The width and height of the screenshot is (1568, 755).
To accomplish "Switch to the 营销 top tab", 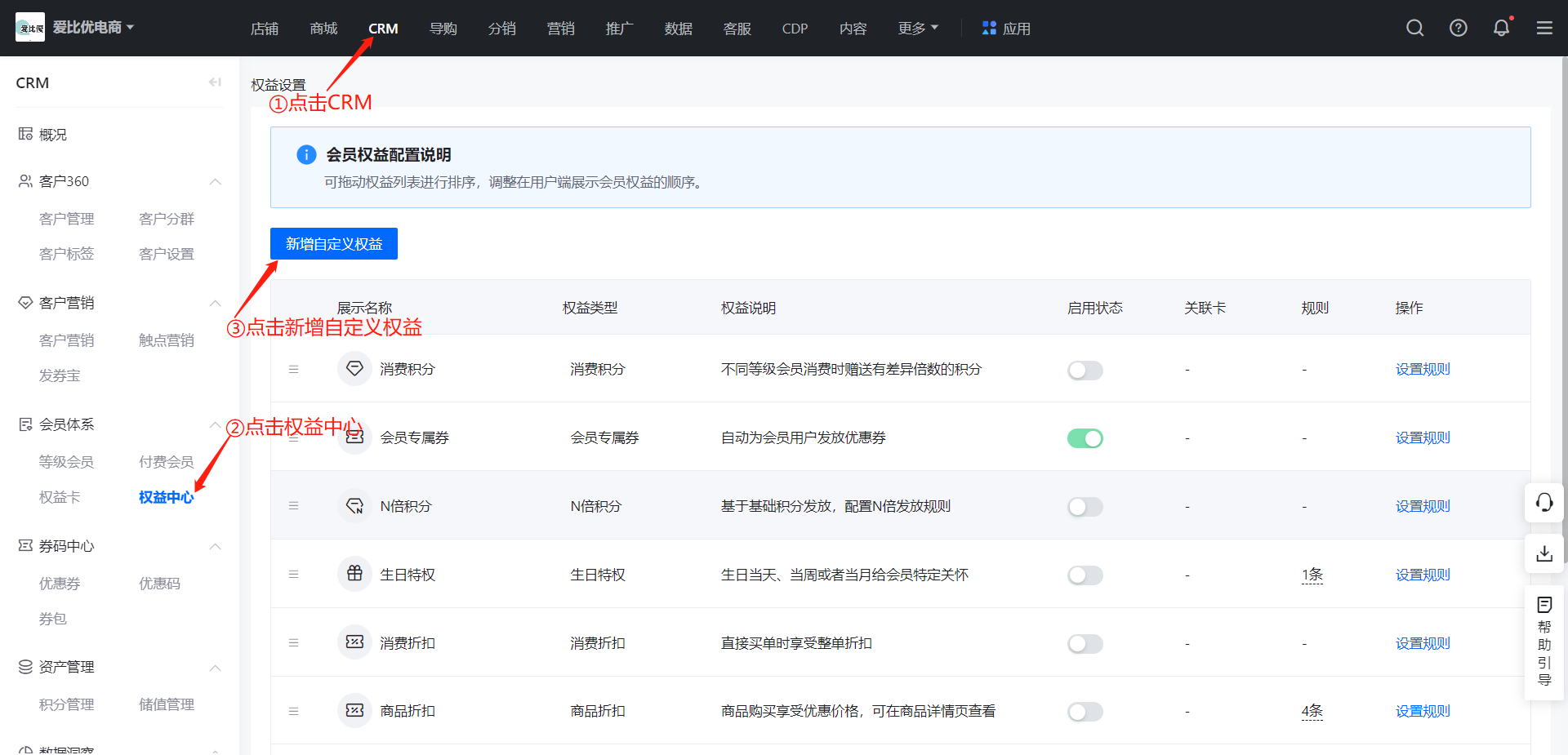I will click(560, 29).
